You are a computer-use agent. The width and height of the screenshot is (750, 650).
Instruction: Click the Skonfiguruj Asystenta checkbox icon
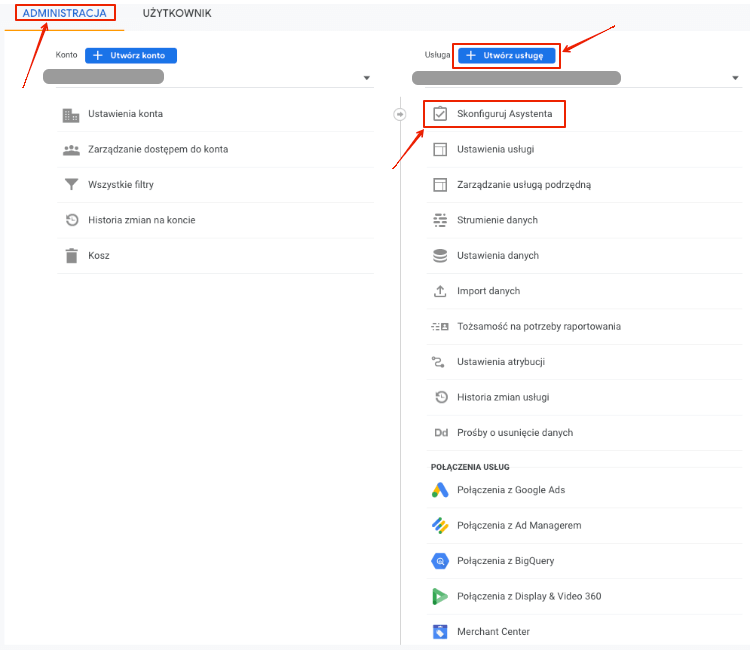tap(440, 114)
